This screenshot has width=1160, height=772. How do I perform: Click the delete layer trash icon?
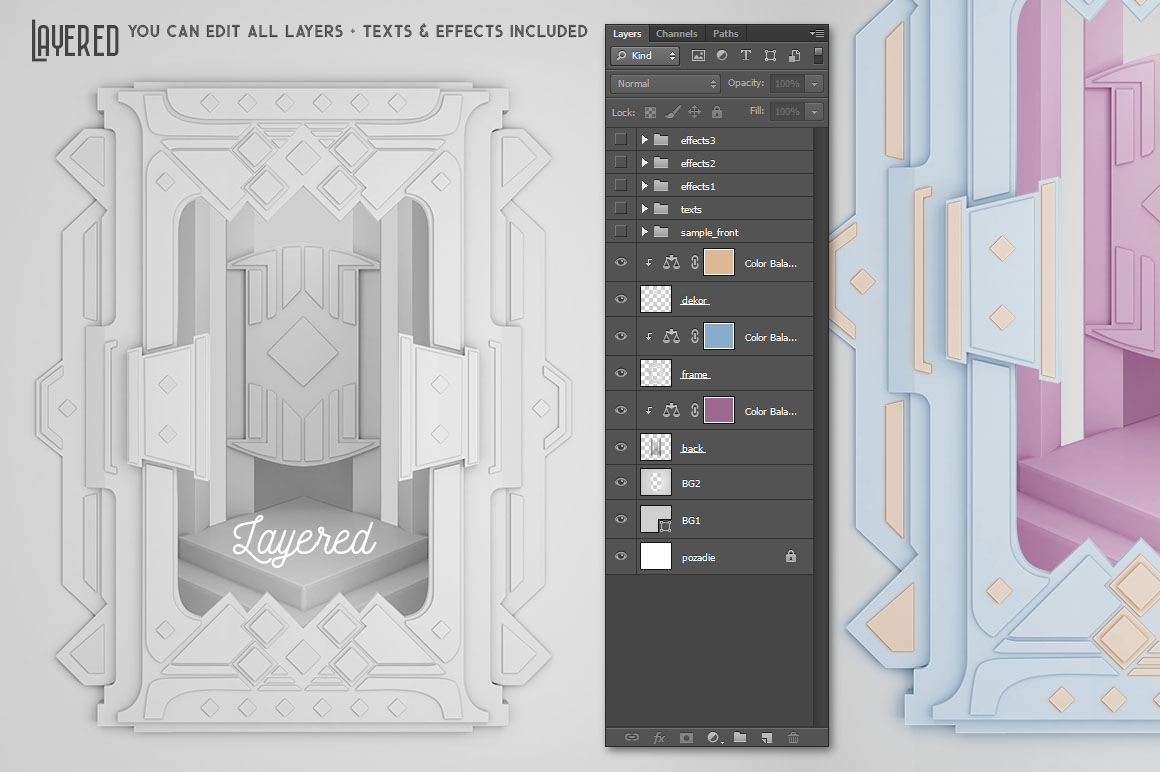click(793, 738)
